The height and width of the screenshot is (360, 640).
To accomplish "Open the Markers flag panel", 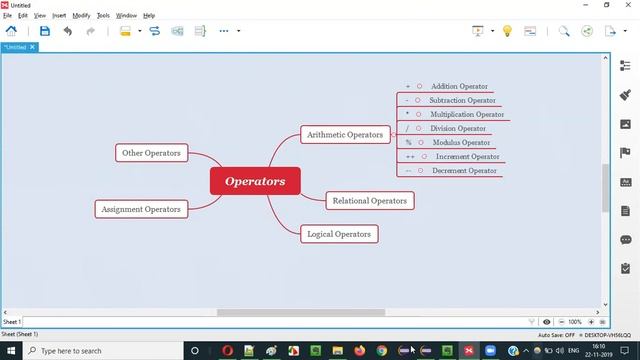I will 625,153.
